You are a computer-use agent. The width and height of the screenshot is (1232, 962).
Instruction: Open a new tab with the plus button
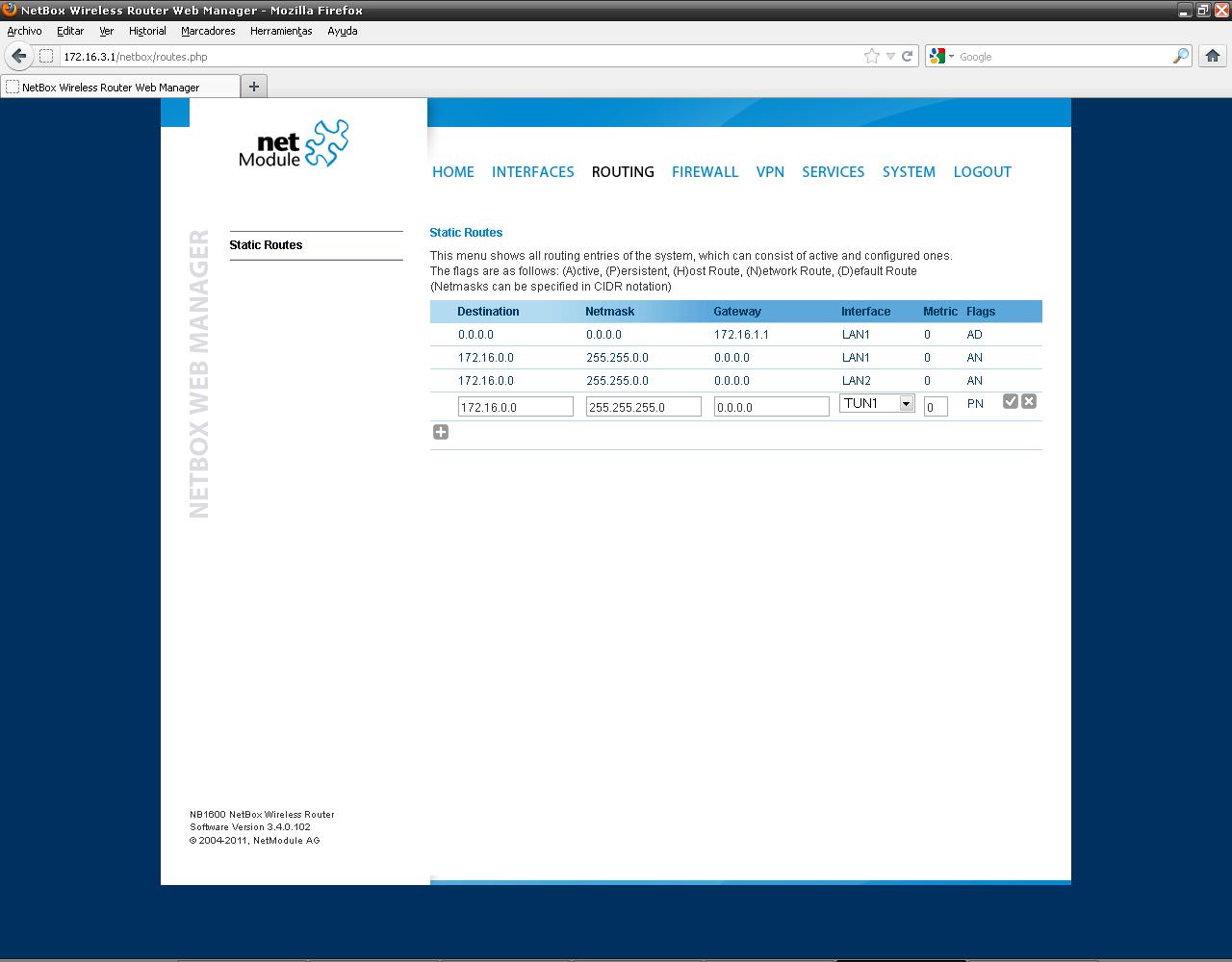coord(254,87)
